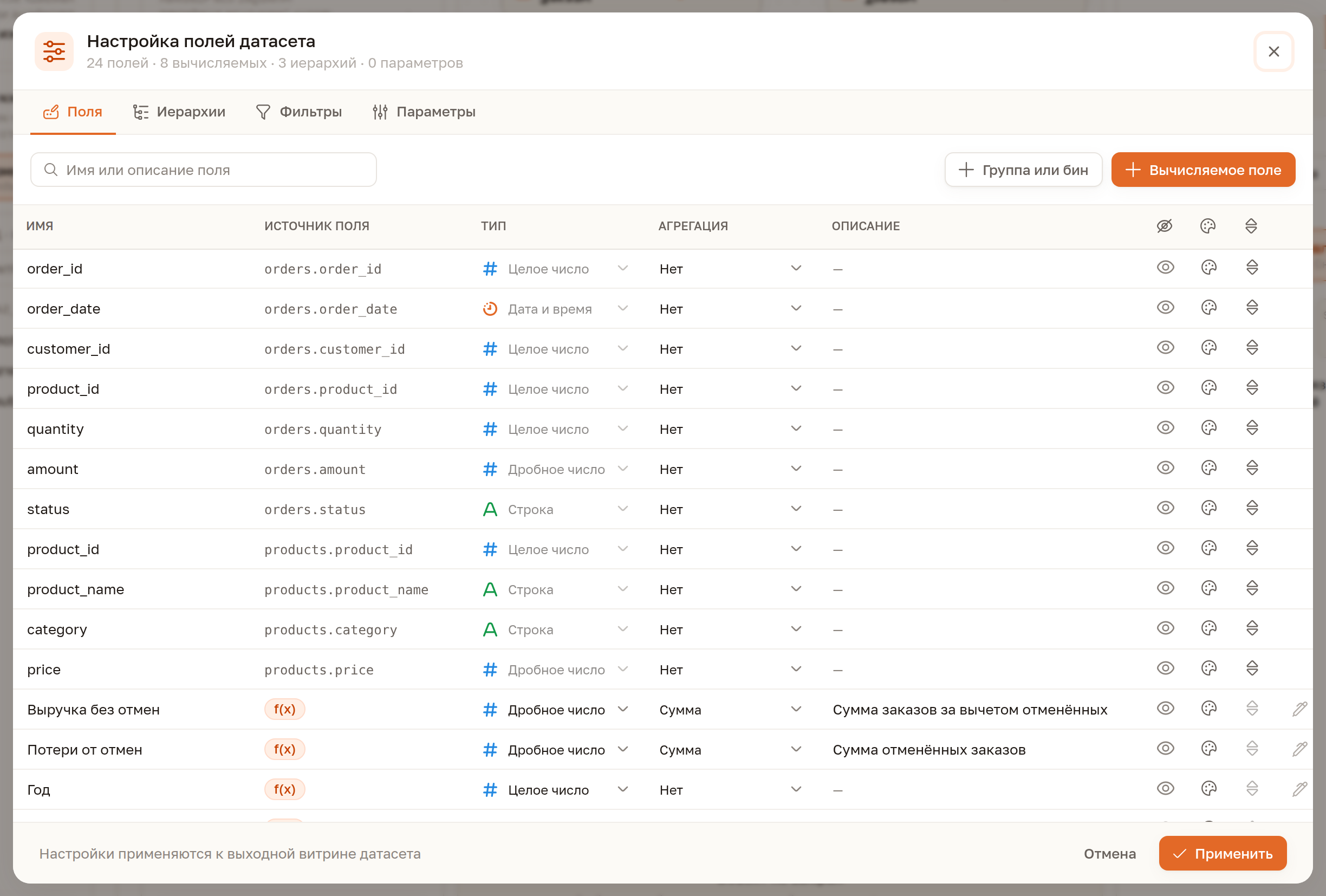
Task: Toggle hide-all eye icon in header
Action: tap(1164, 226)
